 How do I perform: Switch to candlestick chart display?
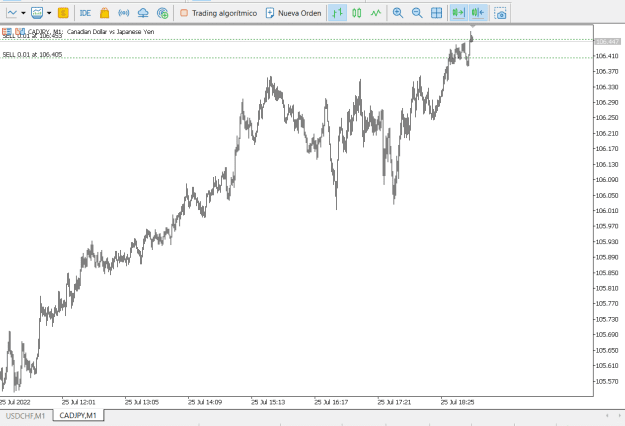tap(357, 13)
